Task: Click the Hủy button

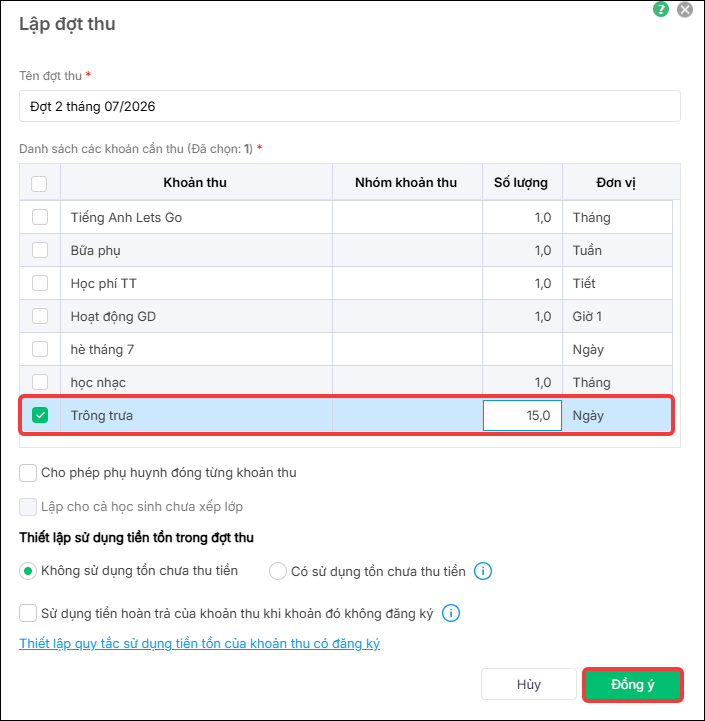Action: (529, 684)
